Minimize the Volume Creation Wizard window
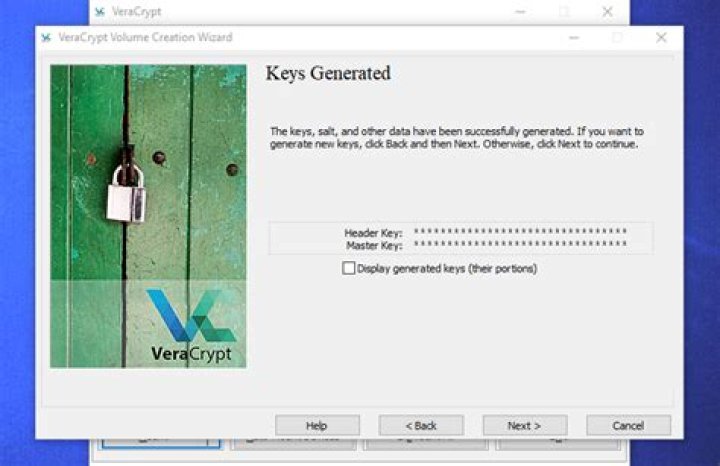 click(x=574, y=38)
